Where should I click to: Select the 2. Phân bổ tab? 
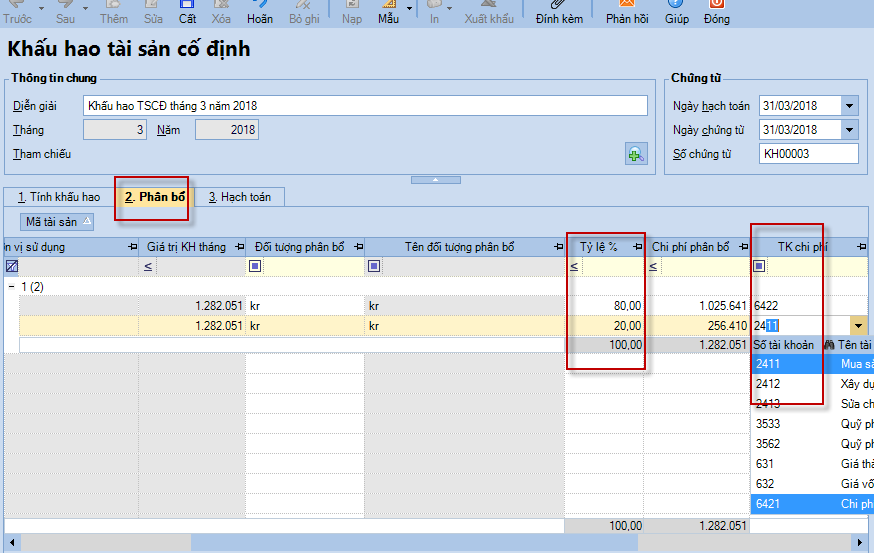tap(155, 197)
